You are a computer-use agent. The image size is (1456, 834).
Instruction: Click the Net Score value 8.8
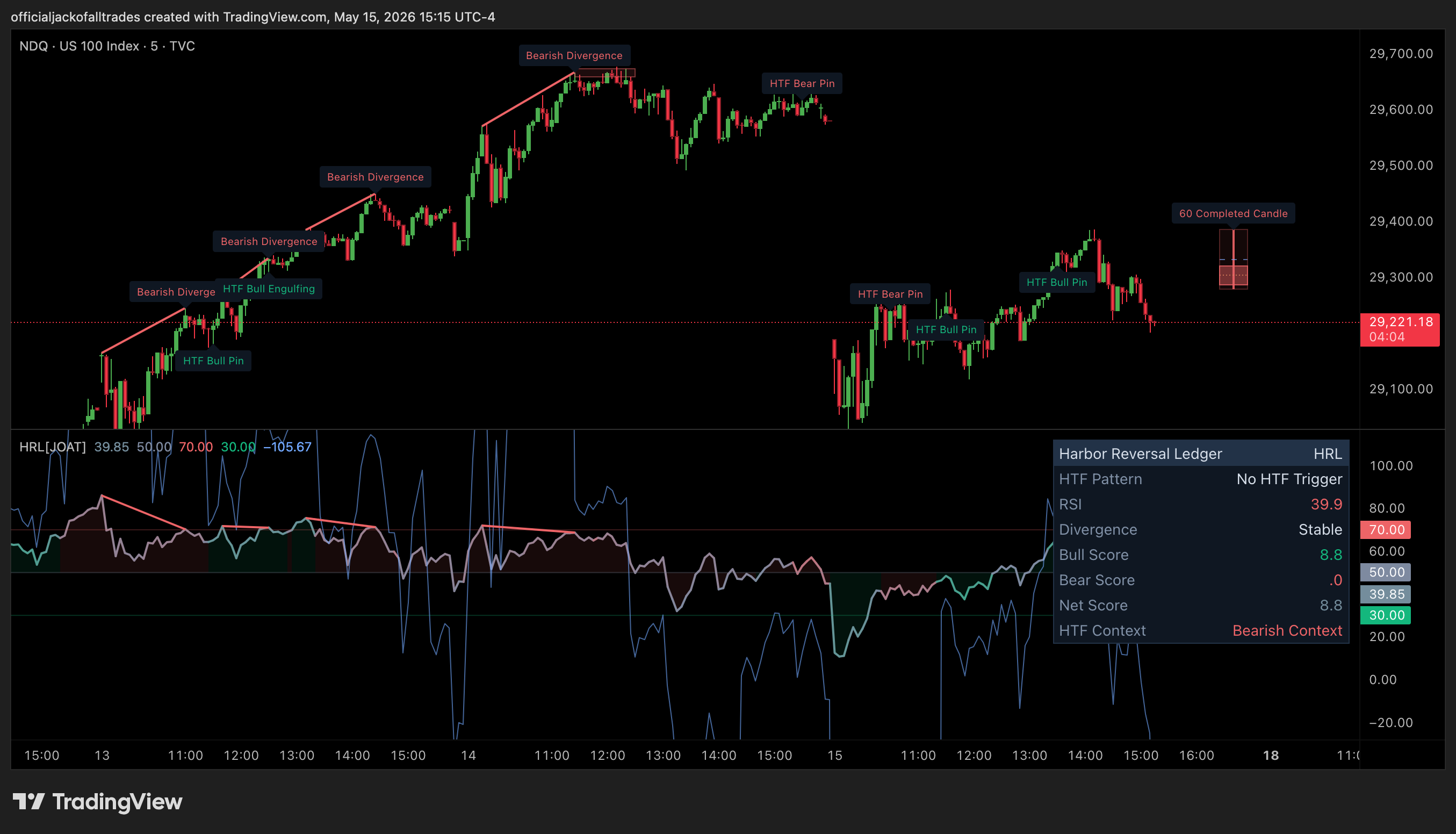[1331, 605]
